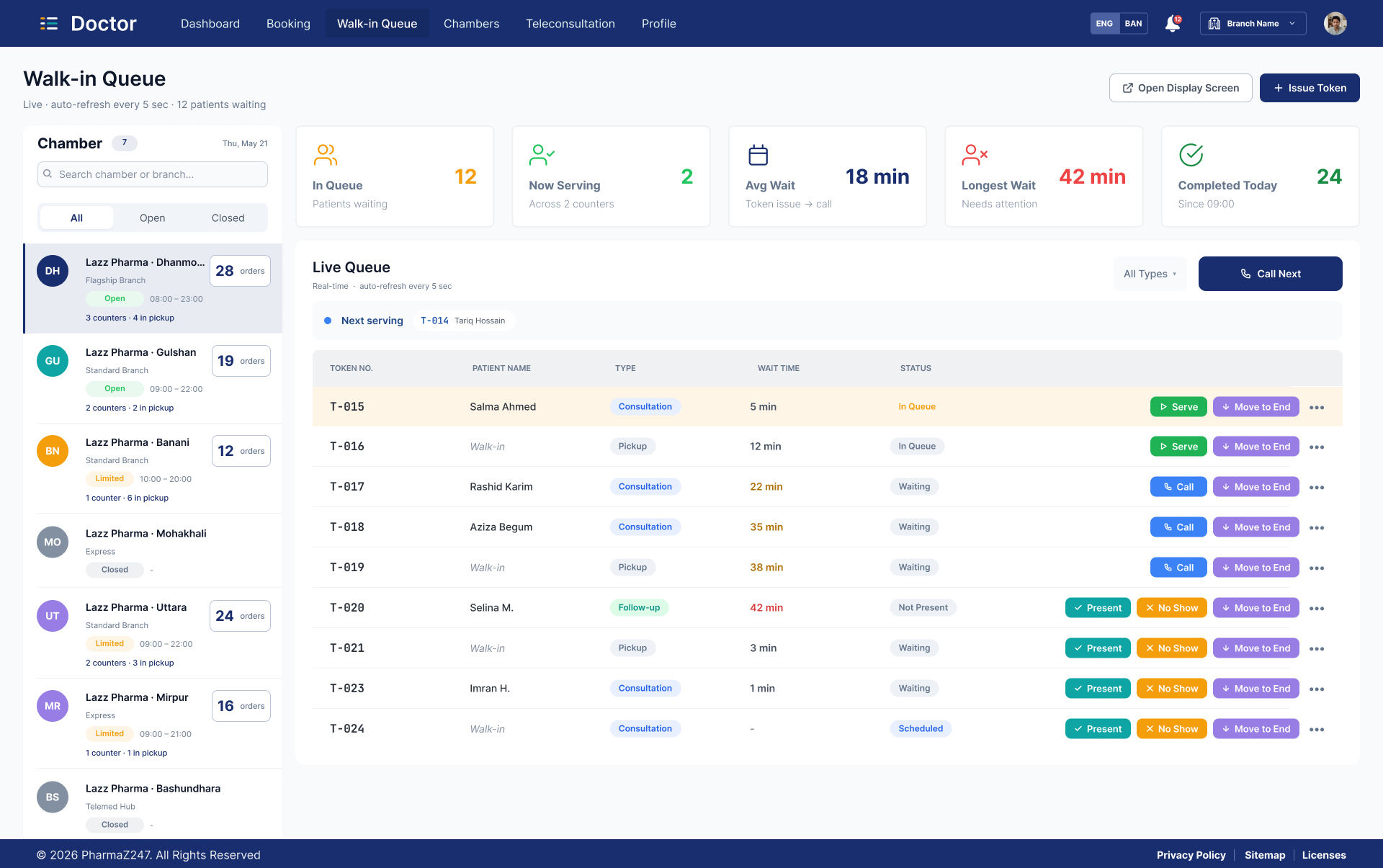This screenshot has width=1383, height=868.
Task: Click the In Queue patients icon
Action: click(326, 155)
